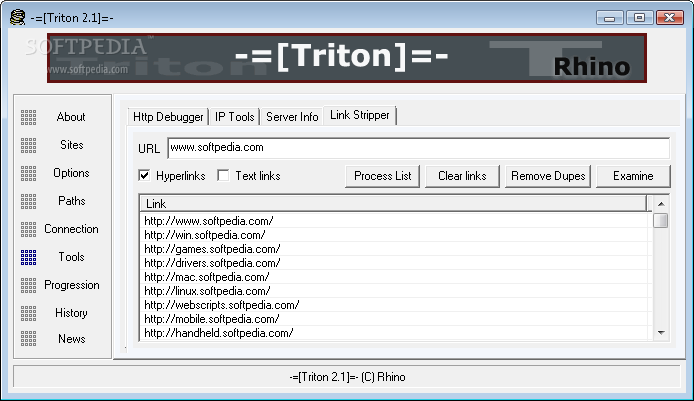This screenshot has height=401, width=694.
Task: Click the grid icon beside Options
Action: [x=28, y=173]
